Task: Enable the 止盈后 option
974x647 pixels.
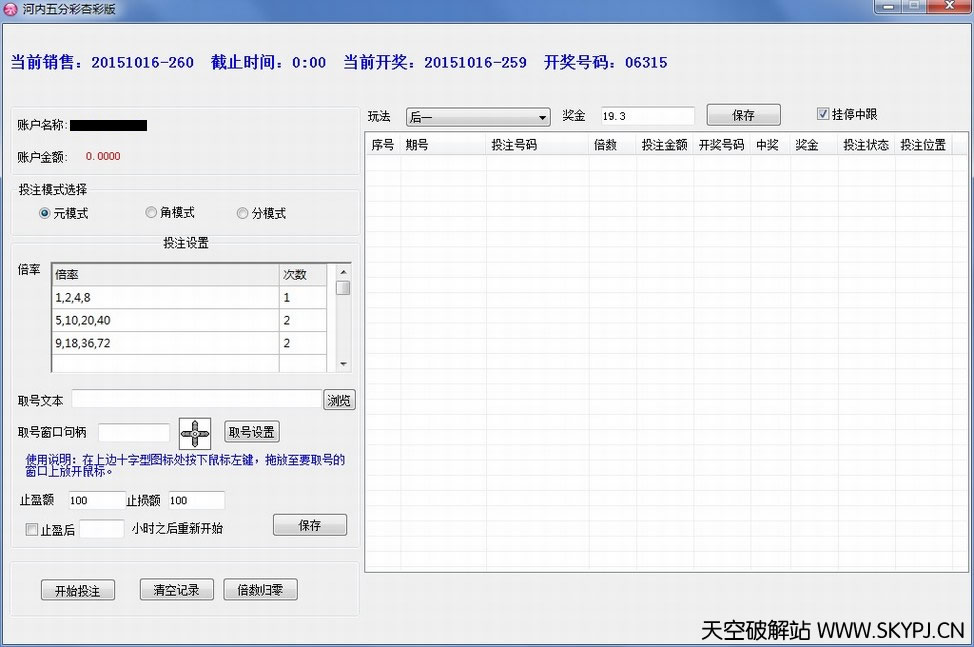Action: click(31, 529)
